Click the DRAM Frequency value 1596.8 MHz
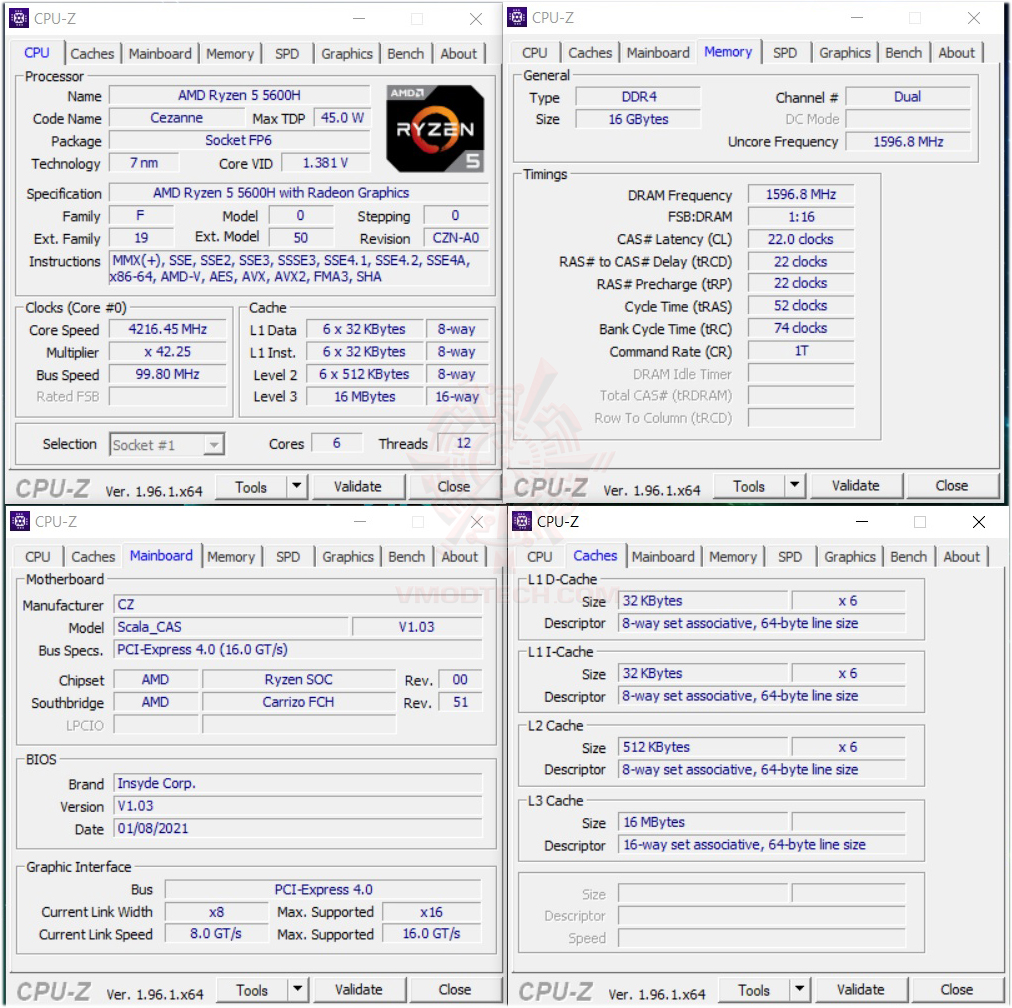Screen dimensions: 1012x1008 [801, 194]
